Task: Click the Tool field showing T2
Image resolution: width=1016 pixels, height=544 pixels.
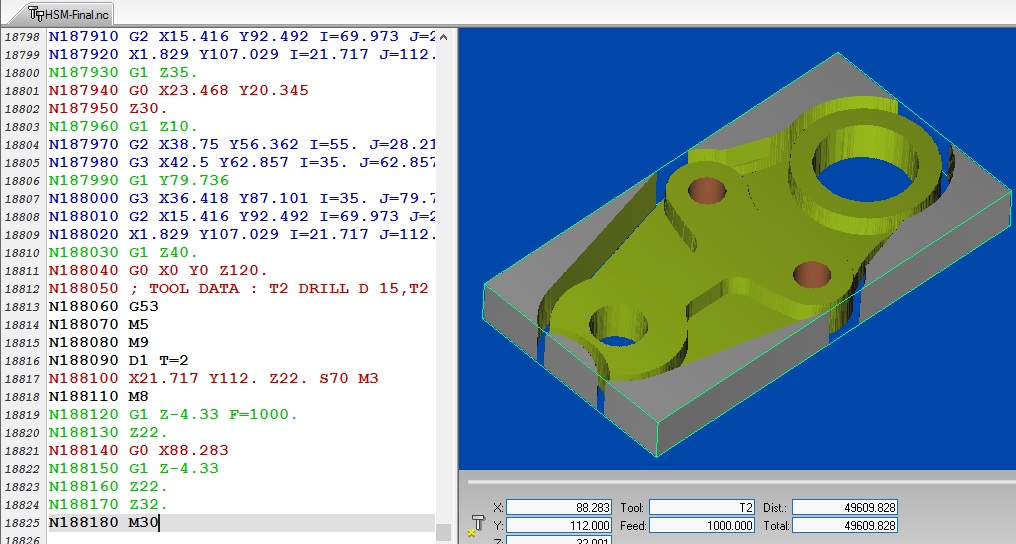Action: click(698, 508)
